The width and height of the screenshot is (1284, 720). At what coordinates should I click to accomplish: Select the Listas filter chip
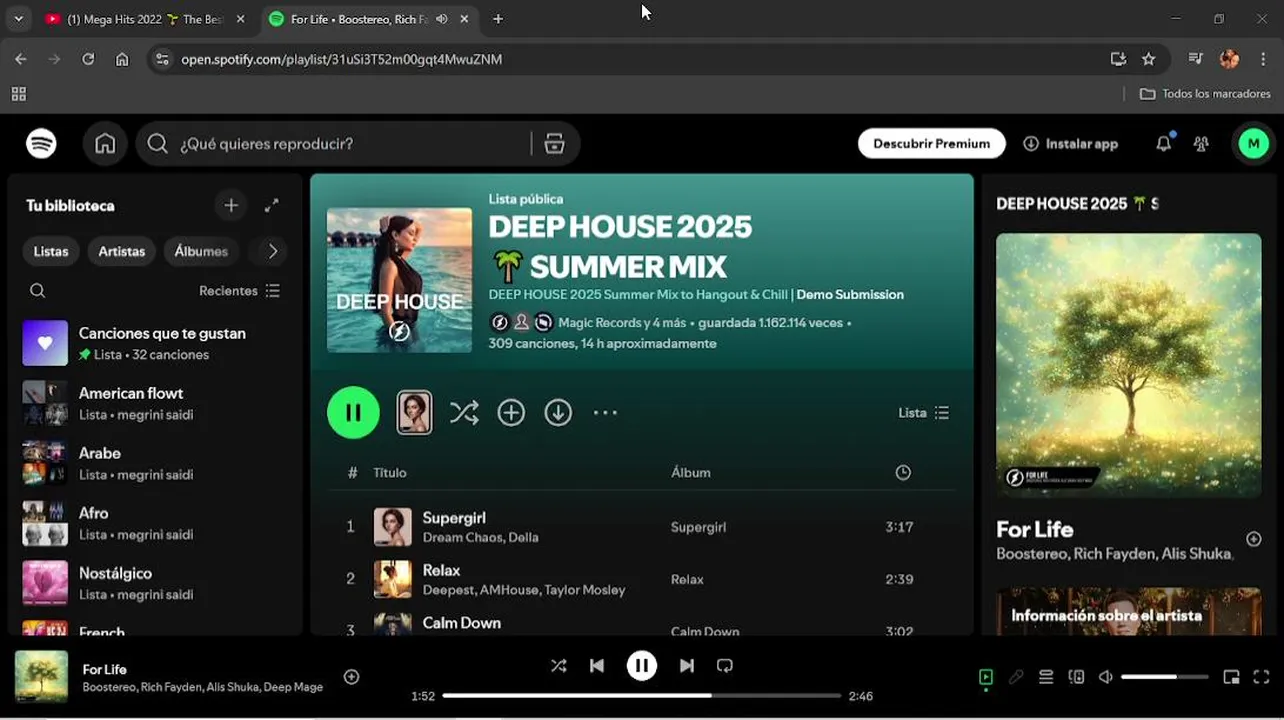(51, 251)
